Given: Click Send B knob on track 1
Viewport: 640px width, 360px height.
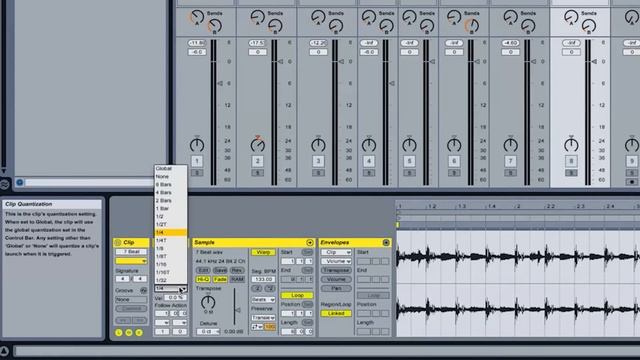Looking at the screenshot, I should (x=214, y=26).
